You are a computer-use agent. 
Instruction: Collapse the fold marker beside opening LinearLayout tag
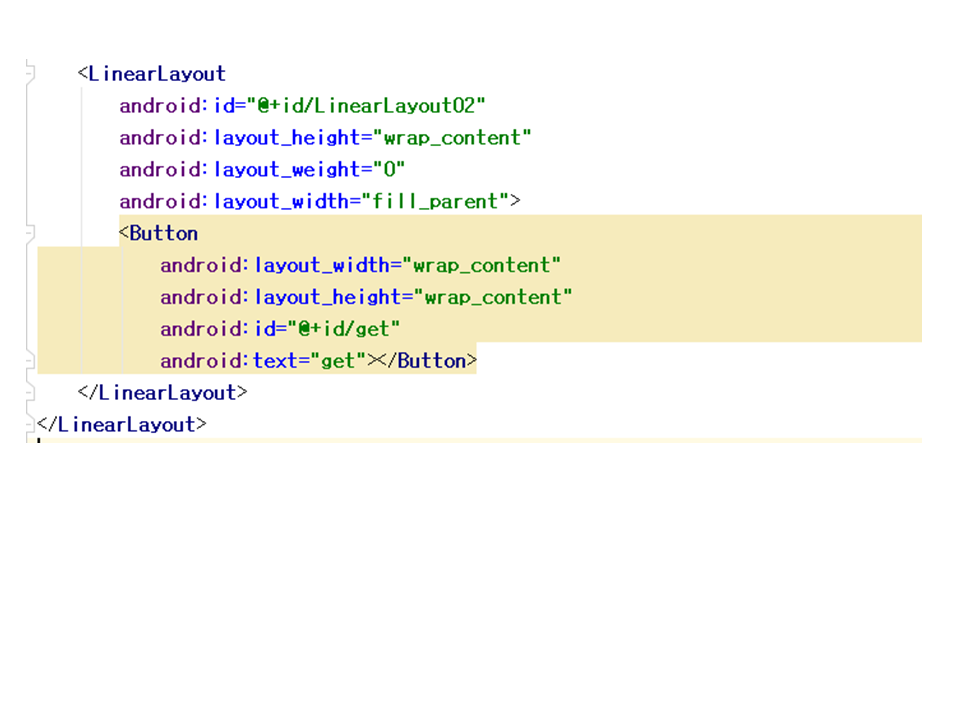(32, 74)
